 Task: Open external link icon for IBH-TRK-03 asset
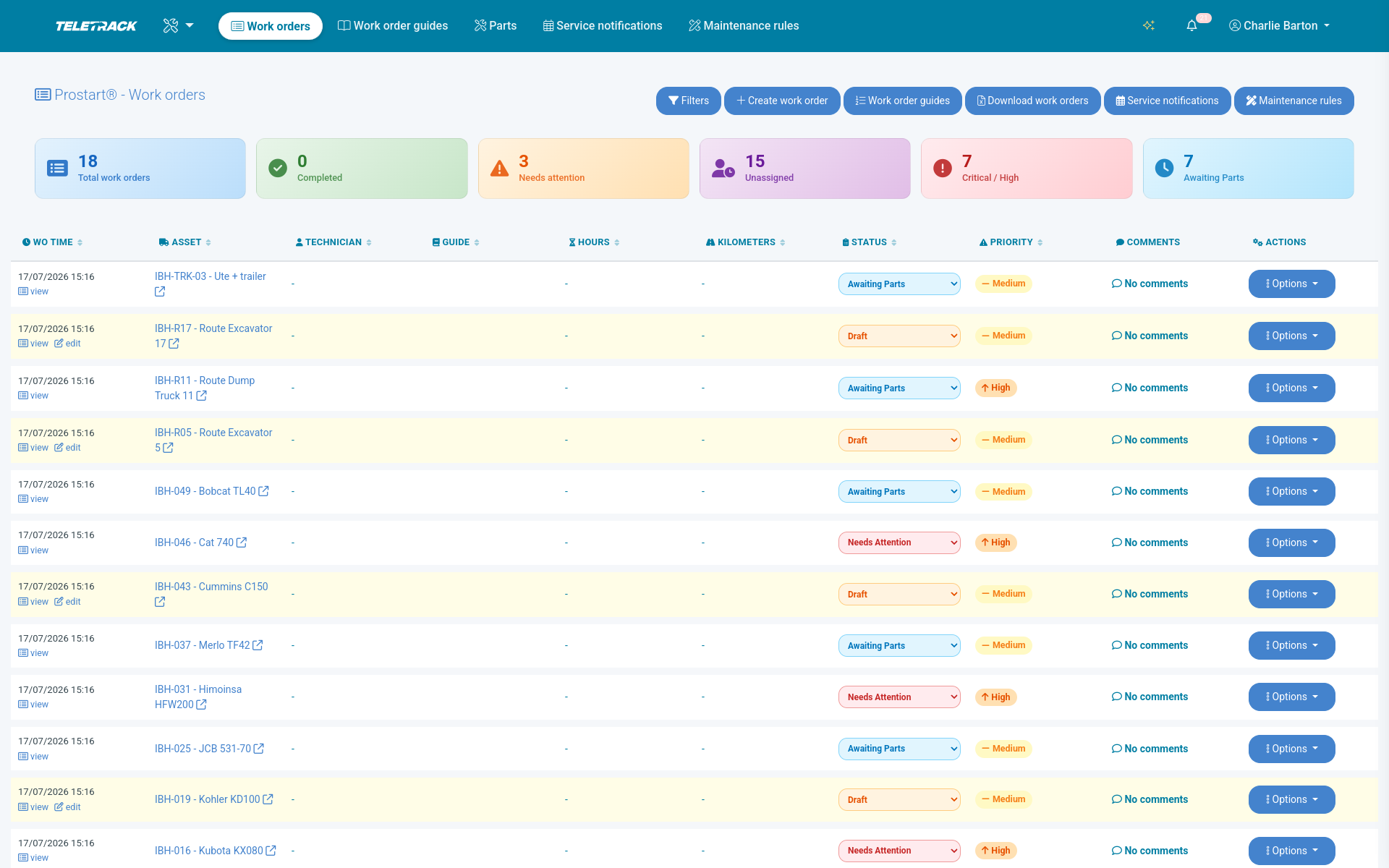pos(160,292)
